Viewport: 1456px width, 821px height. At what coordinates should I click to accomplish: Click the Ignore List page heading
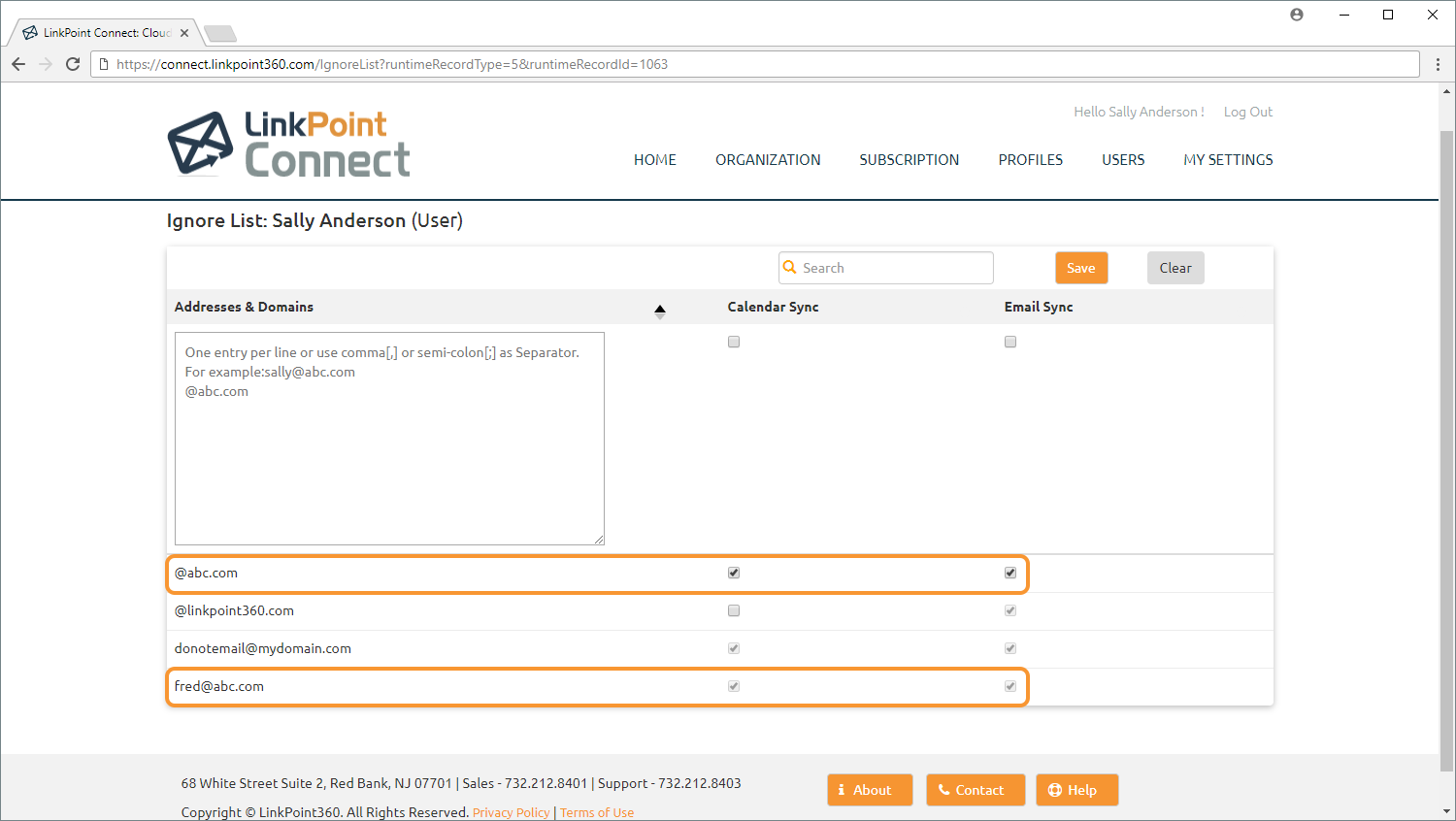tap(314, 220)
